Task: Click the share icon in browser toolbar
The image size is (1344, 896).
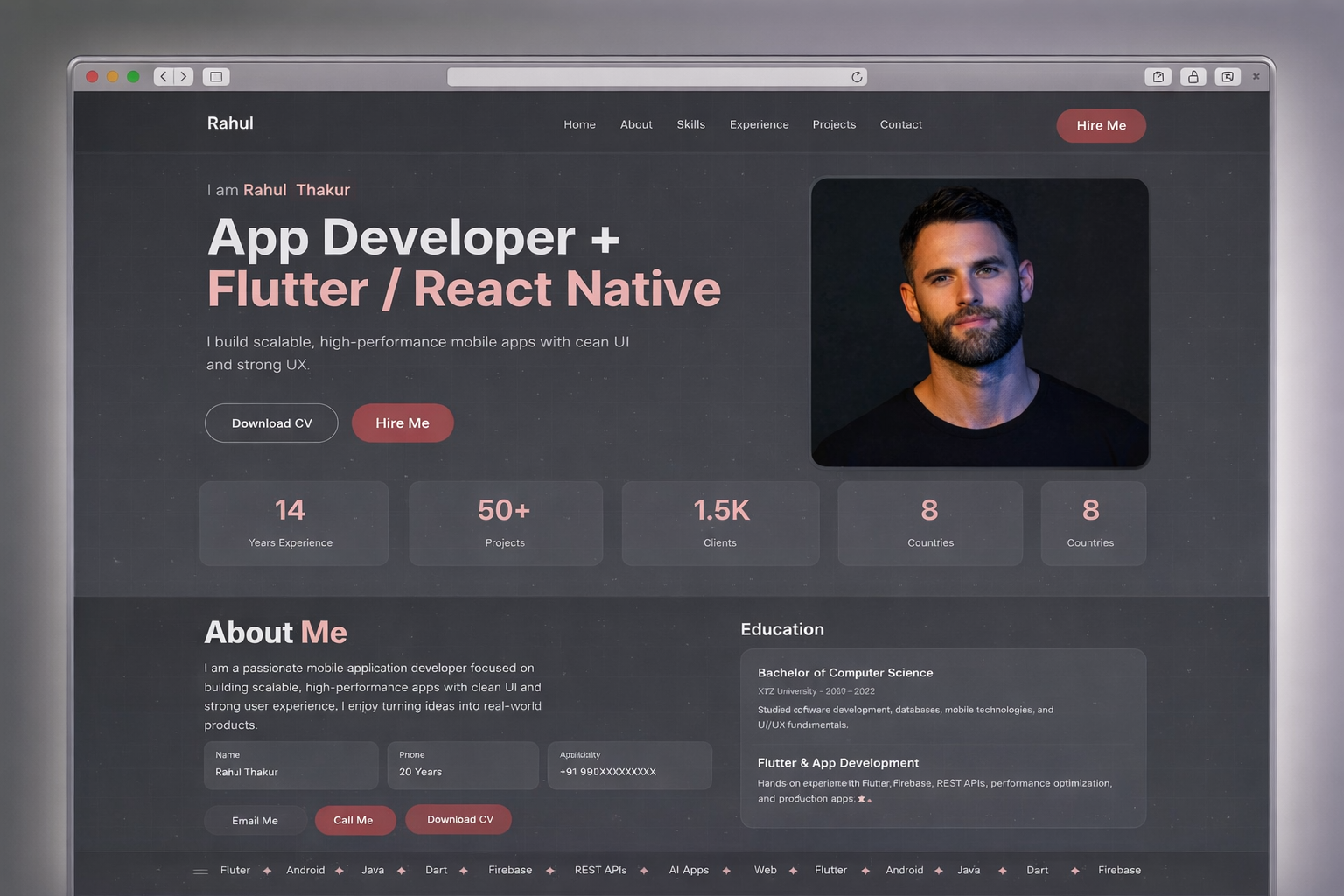Action: (1193, 77)
